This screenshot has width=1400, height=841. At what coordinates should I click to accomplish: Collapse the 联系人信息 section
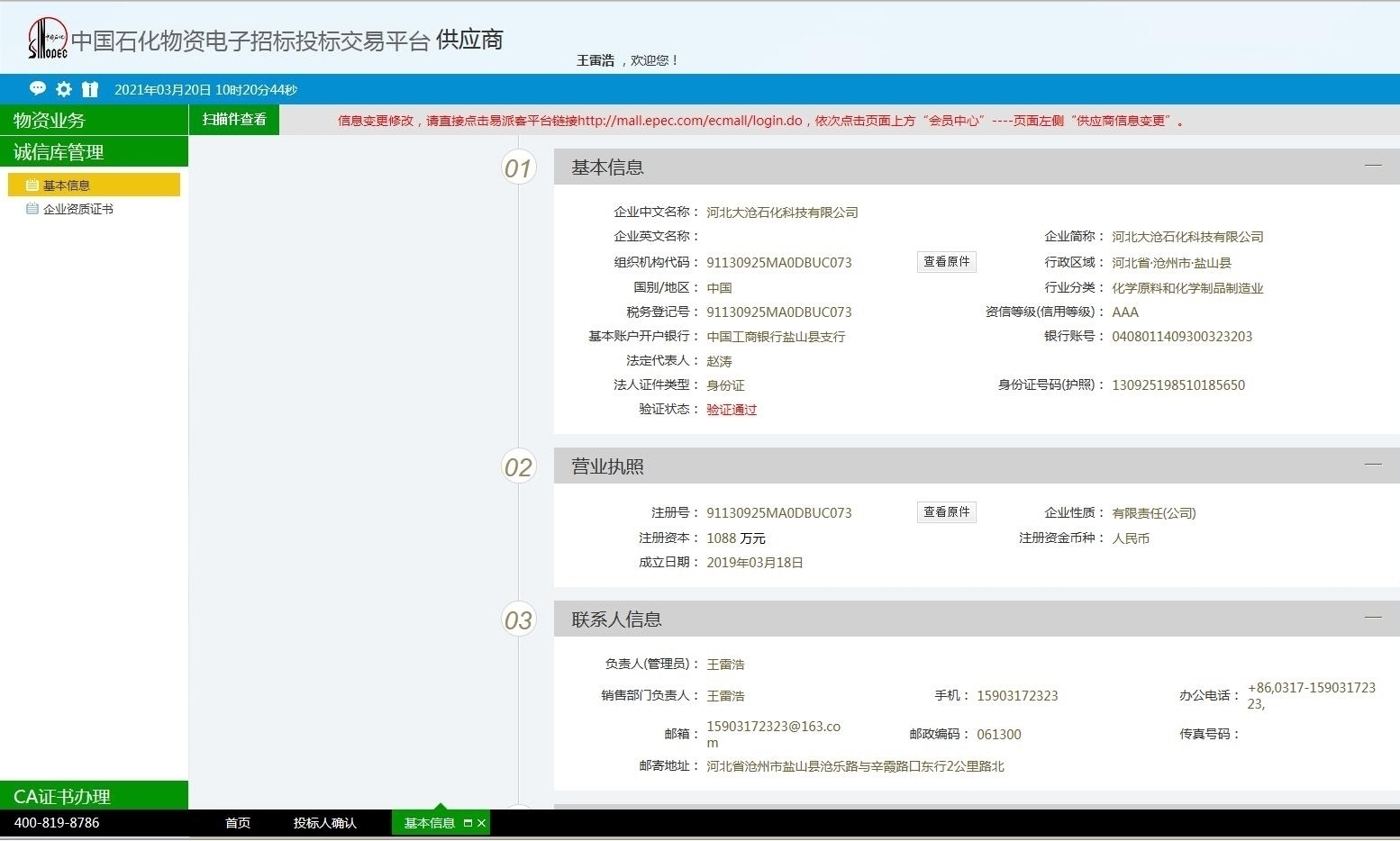1373,618
